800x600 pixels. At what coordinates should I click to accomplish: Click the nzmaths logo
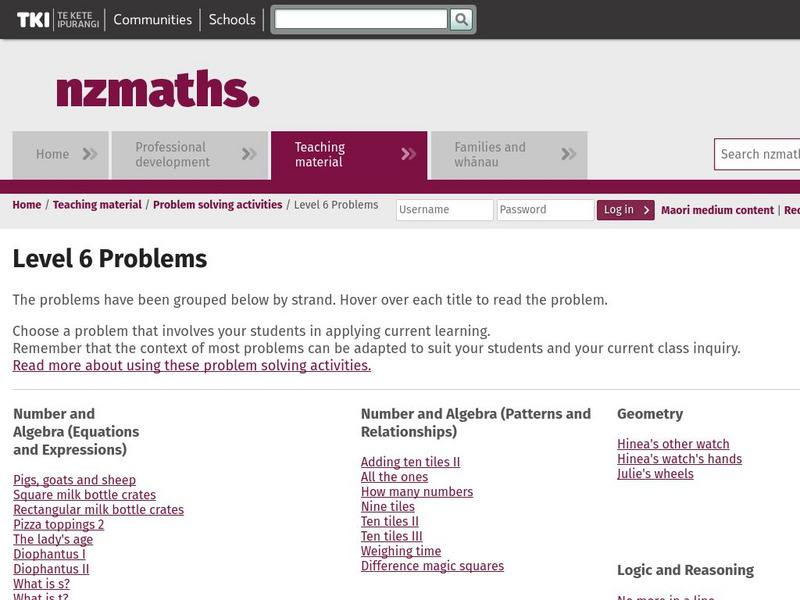(158, 89)
